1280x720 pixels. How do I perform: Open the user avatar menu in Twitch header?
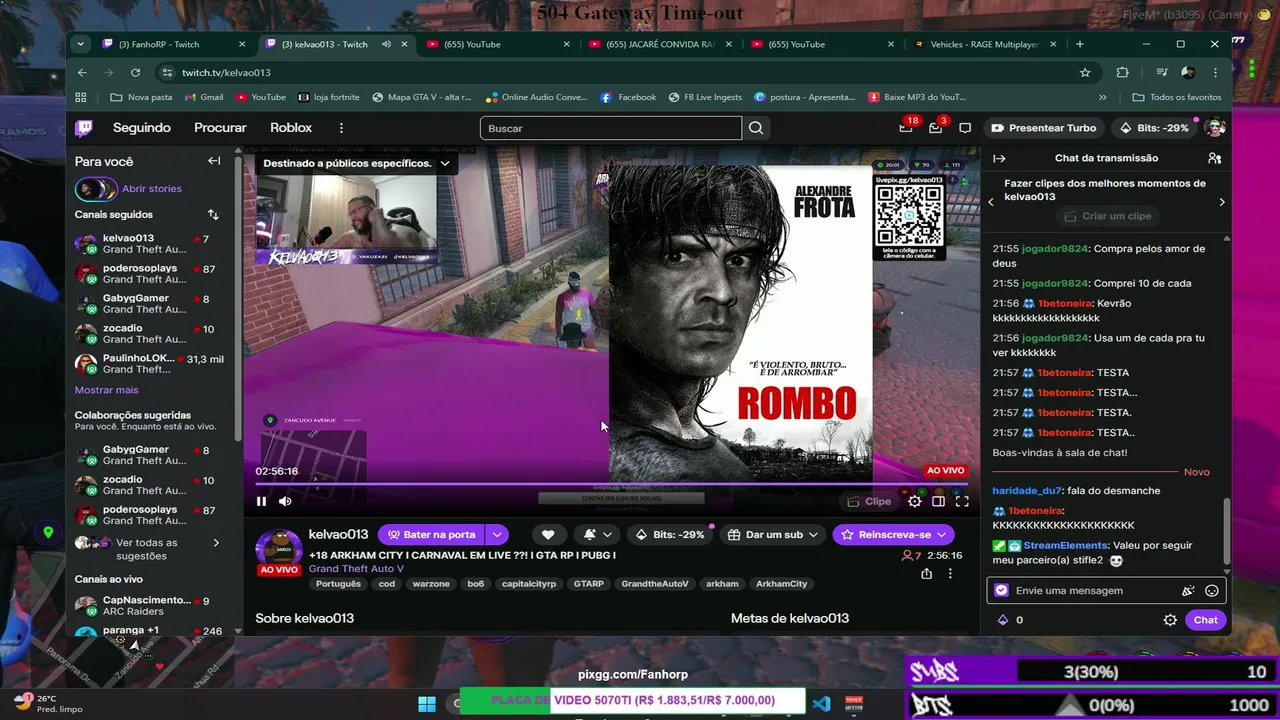click(x=1215, y=128)
